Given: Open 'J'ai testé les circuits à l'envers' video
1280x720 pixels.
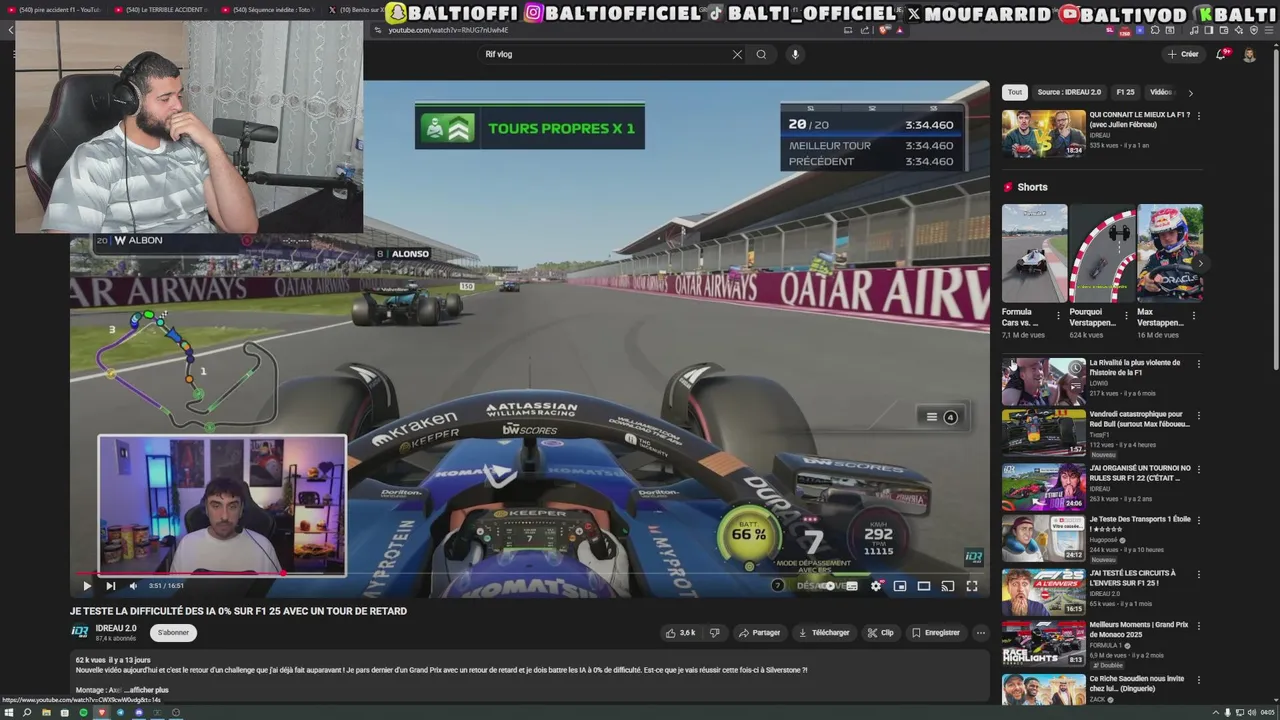Looking at the screenshot, I should (1043, 591).
